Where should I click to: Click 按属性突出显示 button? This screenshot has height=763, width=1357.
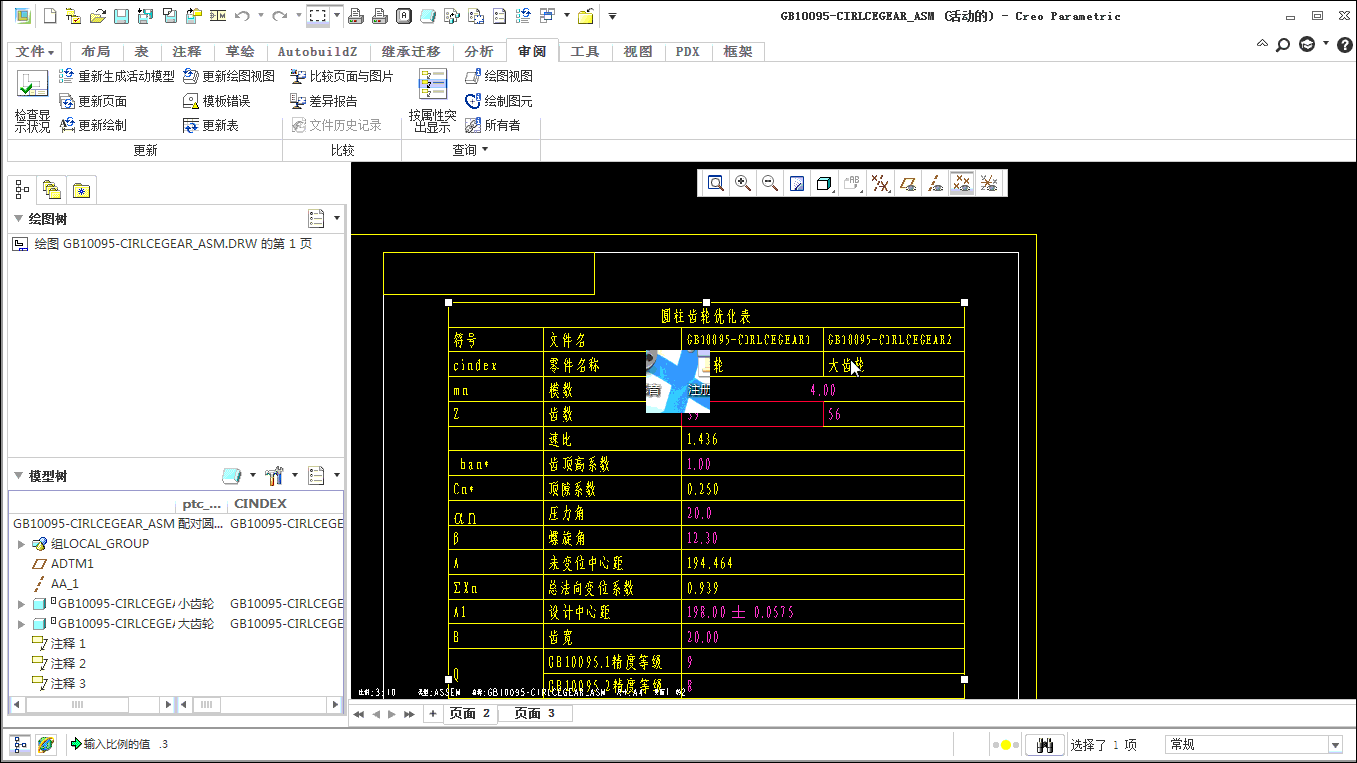click(x=432, y=101)
